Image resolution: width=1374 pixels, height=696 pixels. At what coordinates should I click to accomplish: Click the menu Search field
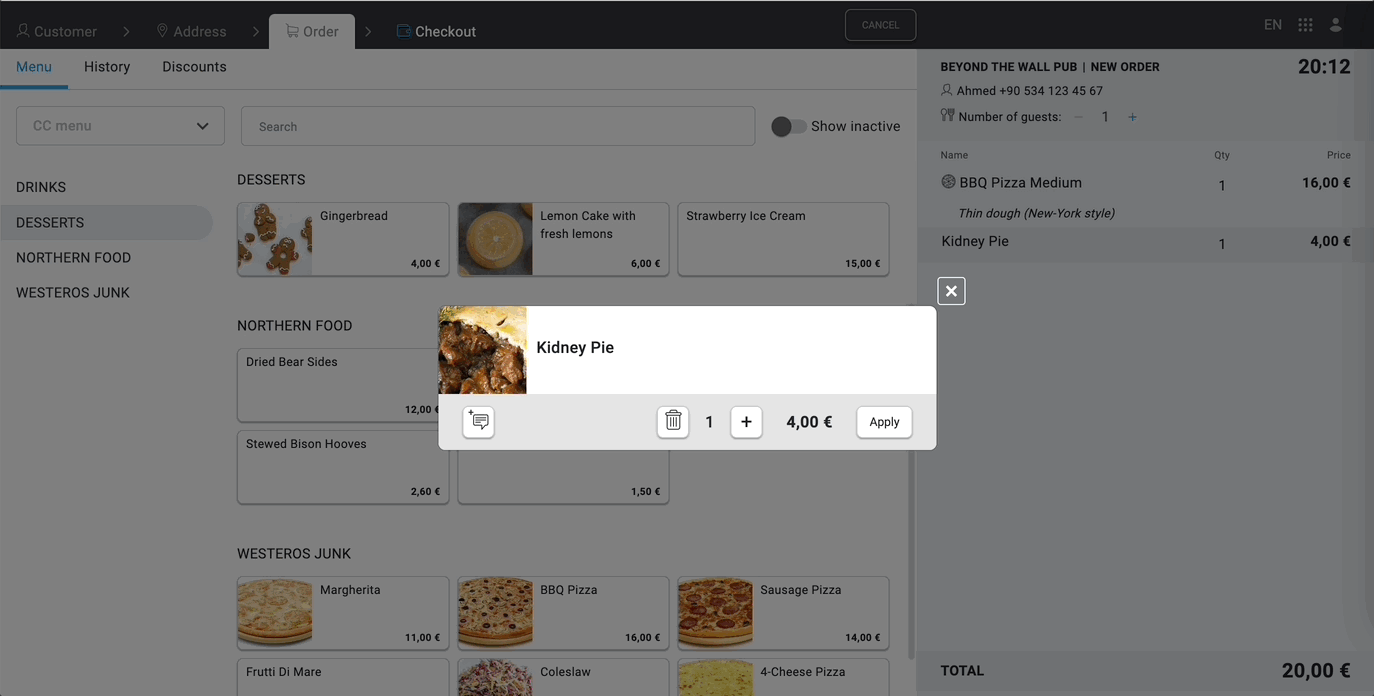pyautogui.click(x=497, y=126)
